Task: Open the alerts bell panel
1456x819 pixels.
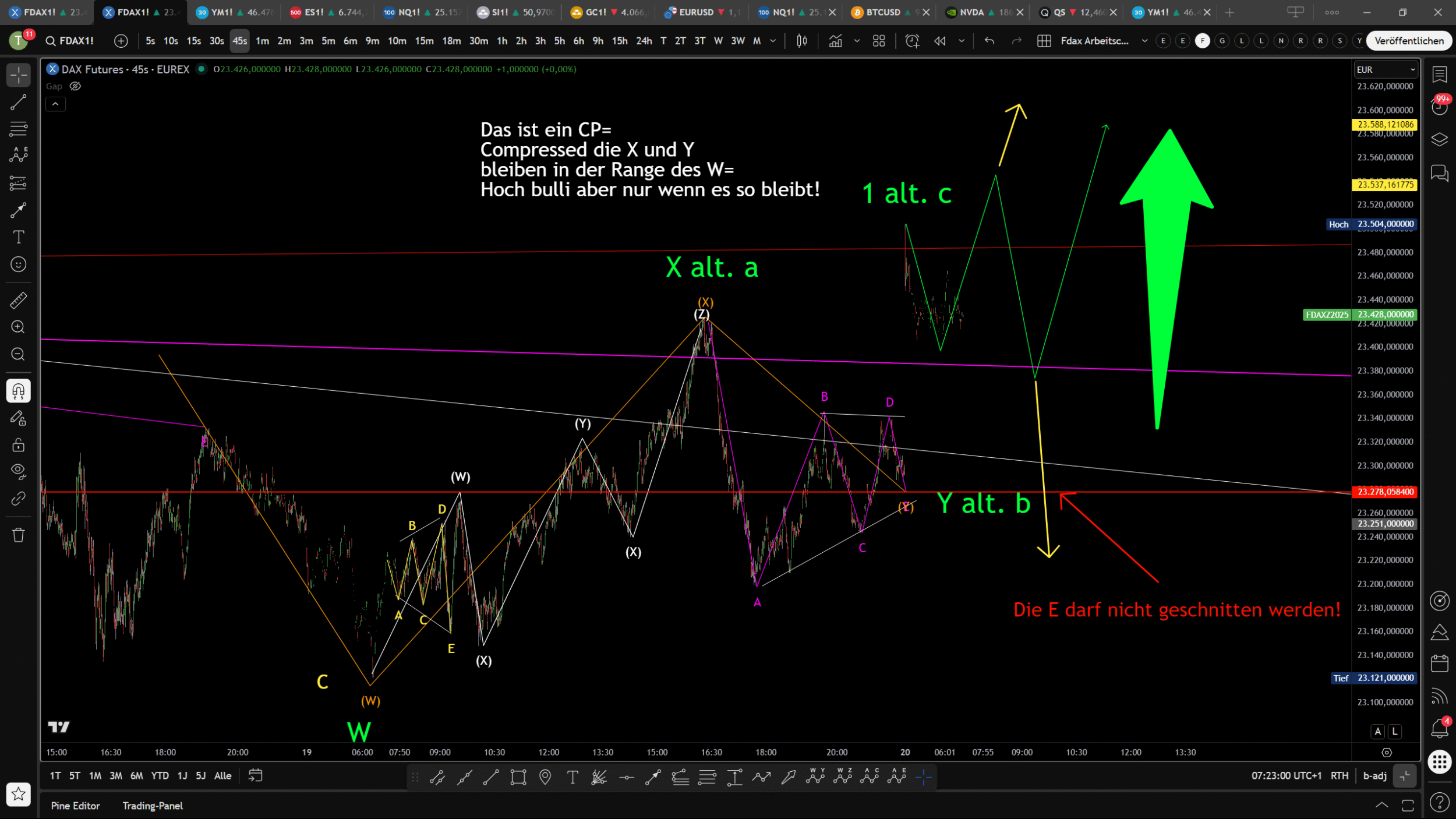Action: (x=1439, y=728)
